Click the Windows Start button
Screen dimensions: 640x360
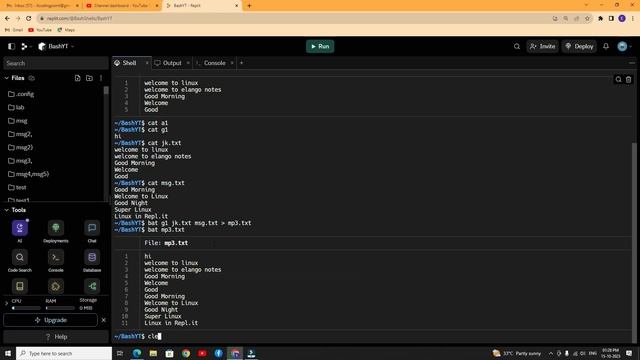pyautogui.click(x=8, y=353)
